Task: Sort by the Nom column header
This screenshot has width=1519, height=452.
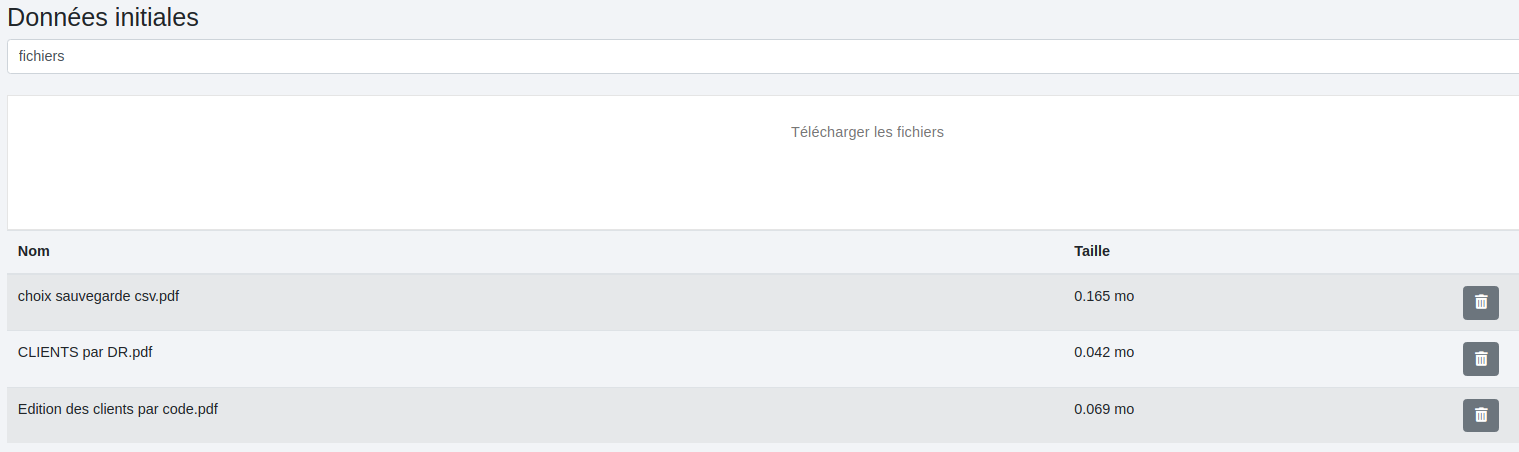Action: [x=34, y=251]
